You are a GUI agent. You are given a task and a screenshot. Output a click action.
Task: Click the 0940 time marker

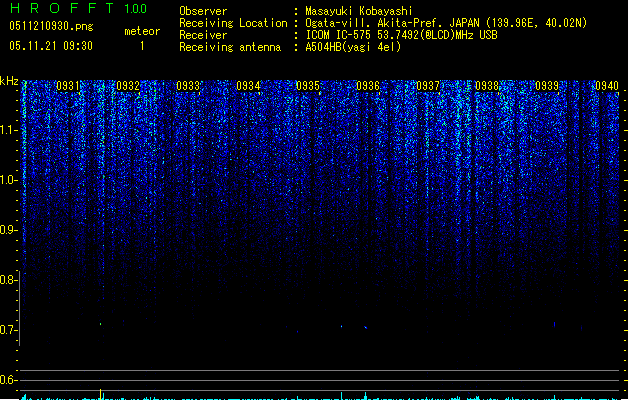coord(607,85)
